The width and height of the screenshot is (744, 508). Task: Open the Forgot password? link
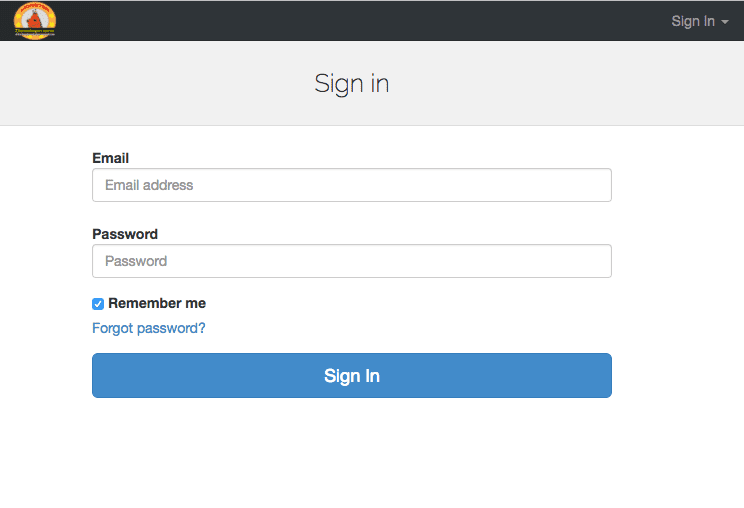[x=149, y=328]
